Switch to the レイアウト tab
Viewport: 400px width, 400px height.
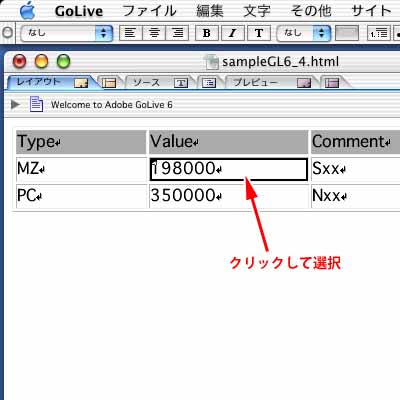tap(52, 82)
